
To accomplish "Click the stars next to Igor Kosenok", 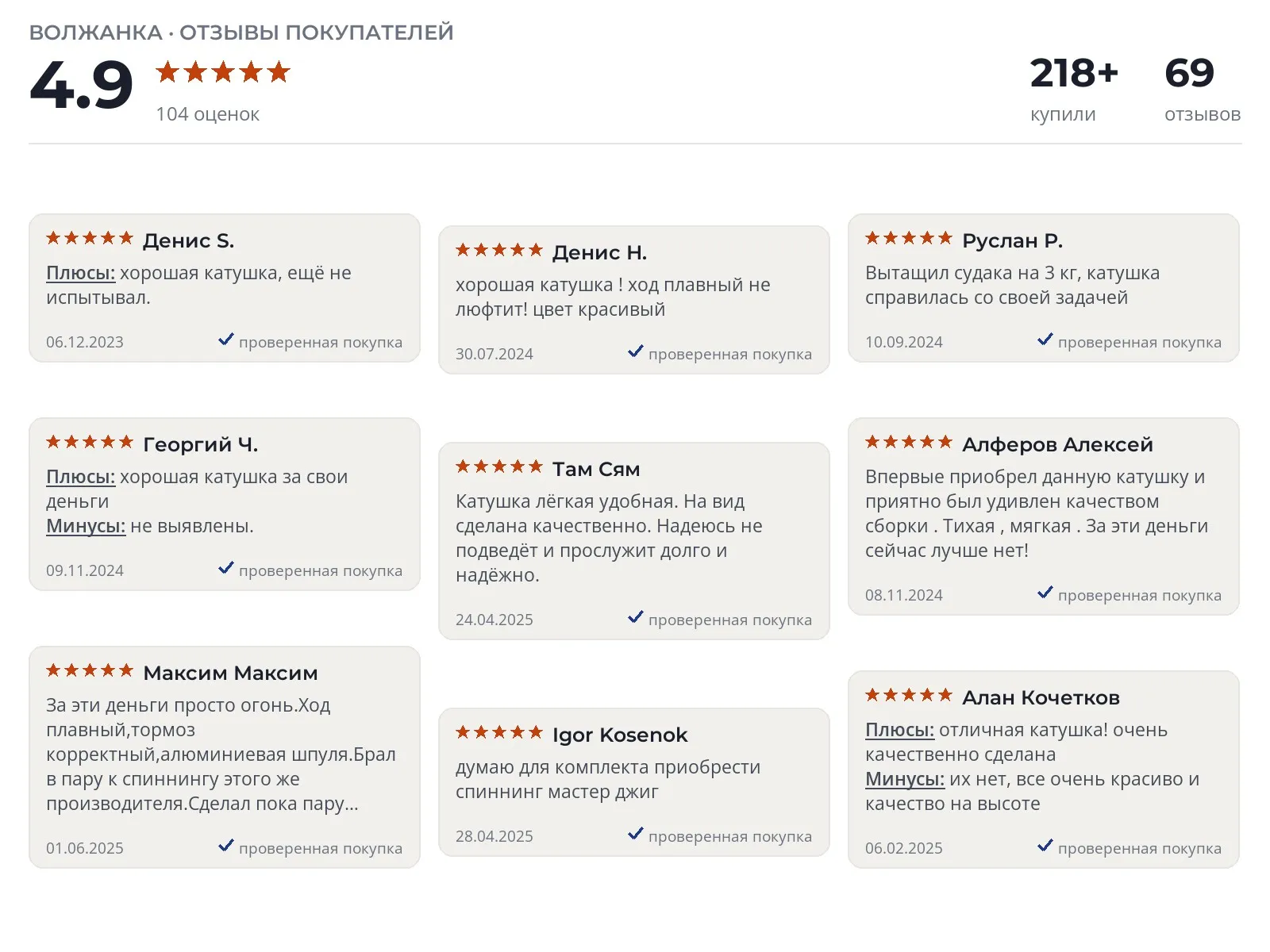I will tap(499, 732).
